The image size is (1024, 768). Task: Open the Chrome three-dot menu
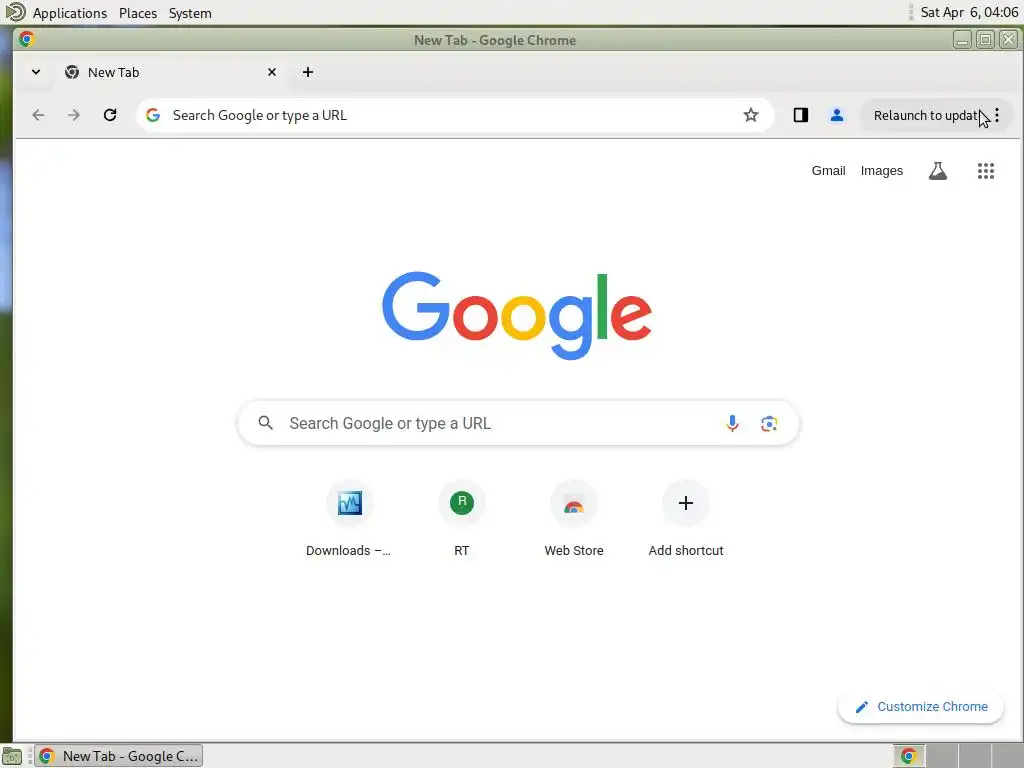pyautogui.click(x=997, y=116)
